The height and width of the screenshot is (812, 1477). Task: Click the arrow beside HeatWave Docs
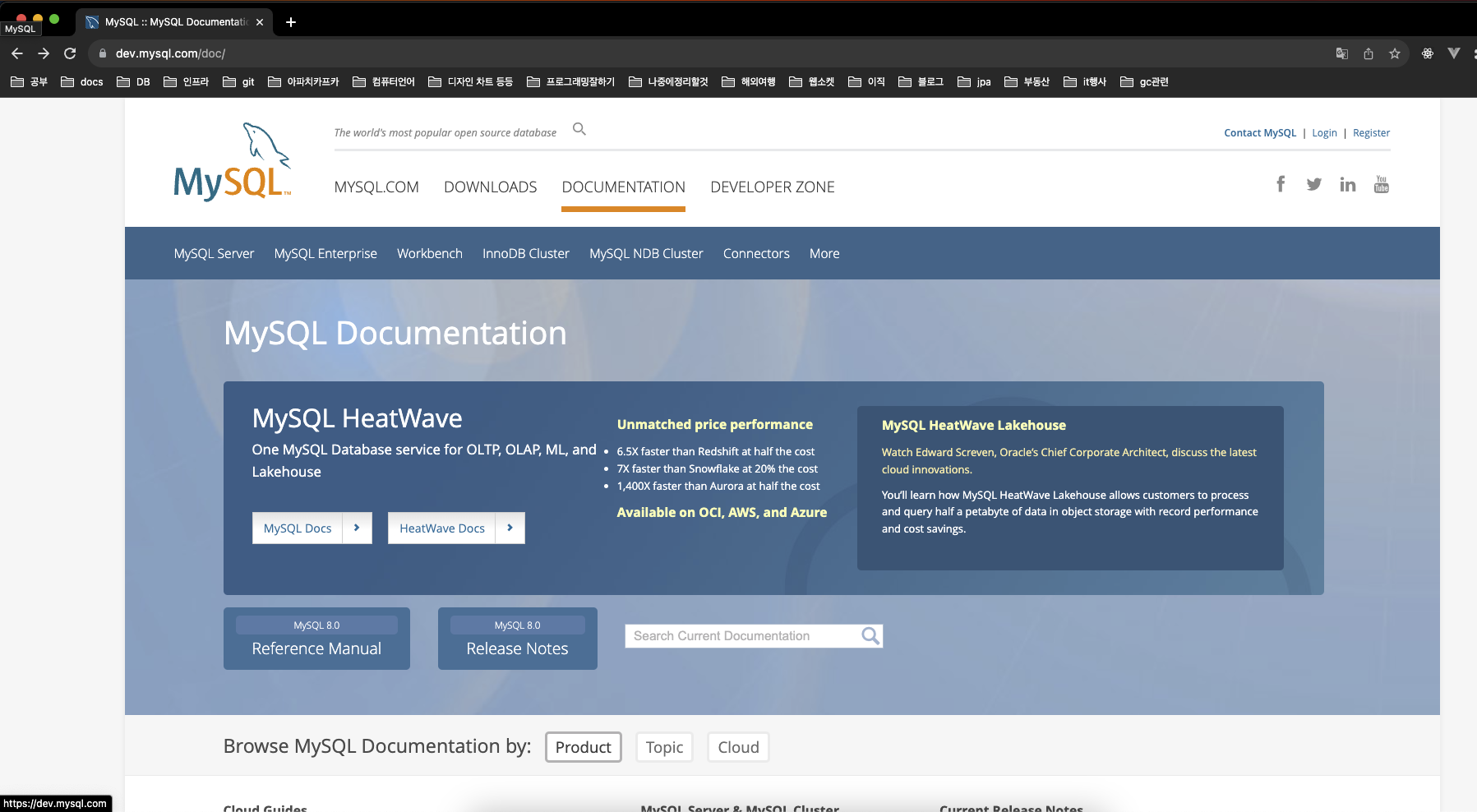point(510,528)
